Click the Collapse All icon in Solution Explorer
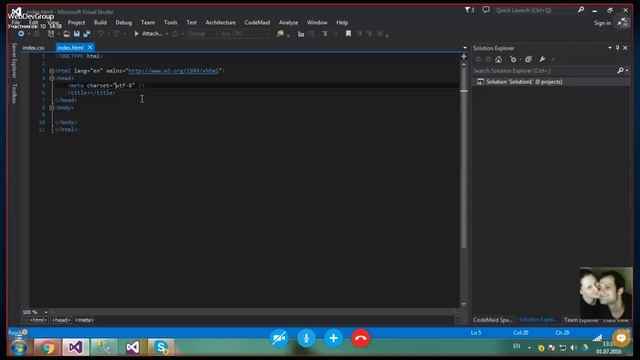The height and width of the screenshot is (360, 640). pos(528,60)
